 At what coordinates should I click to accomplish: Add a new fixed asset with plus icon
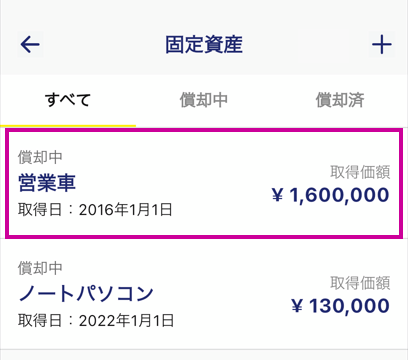(x=382, y=44)
